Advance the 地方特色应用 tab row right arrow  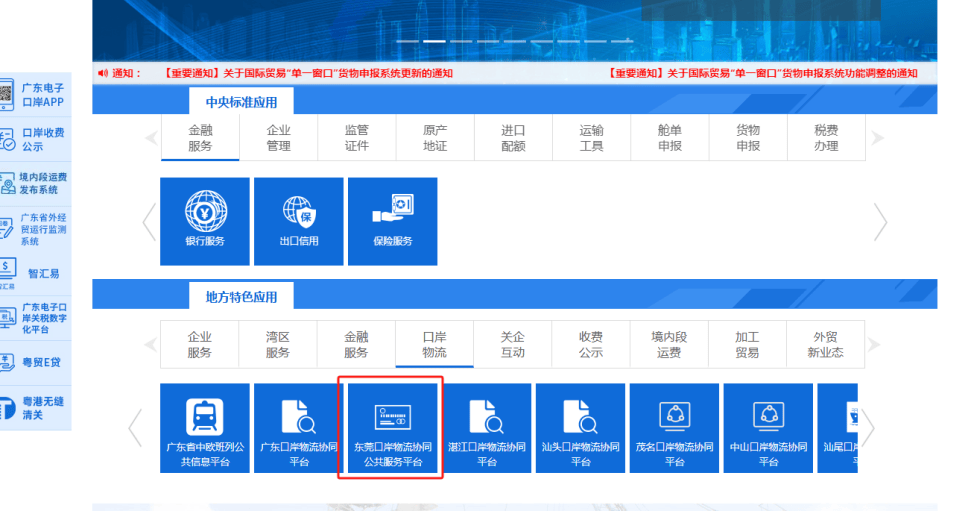click(877, 345)
